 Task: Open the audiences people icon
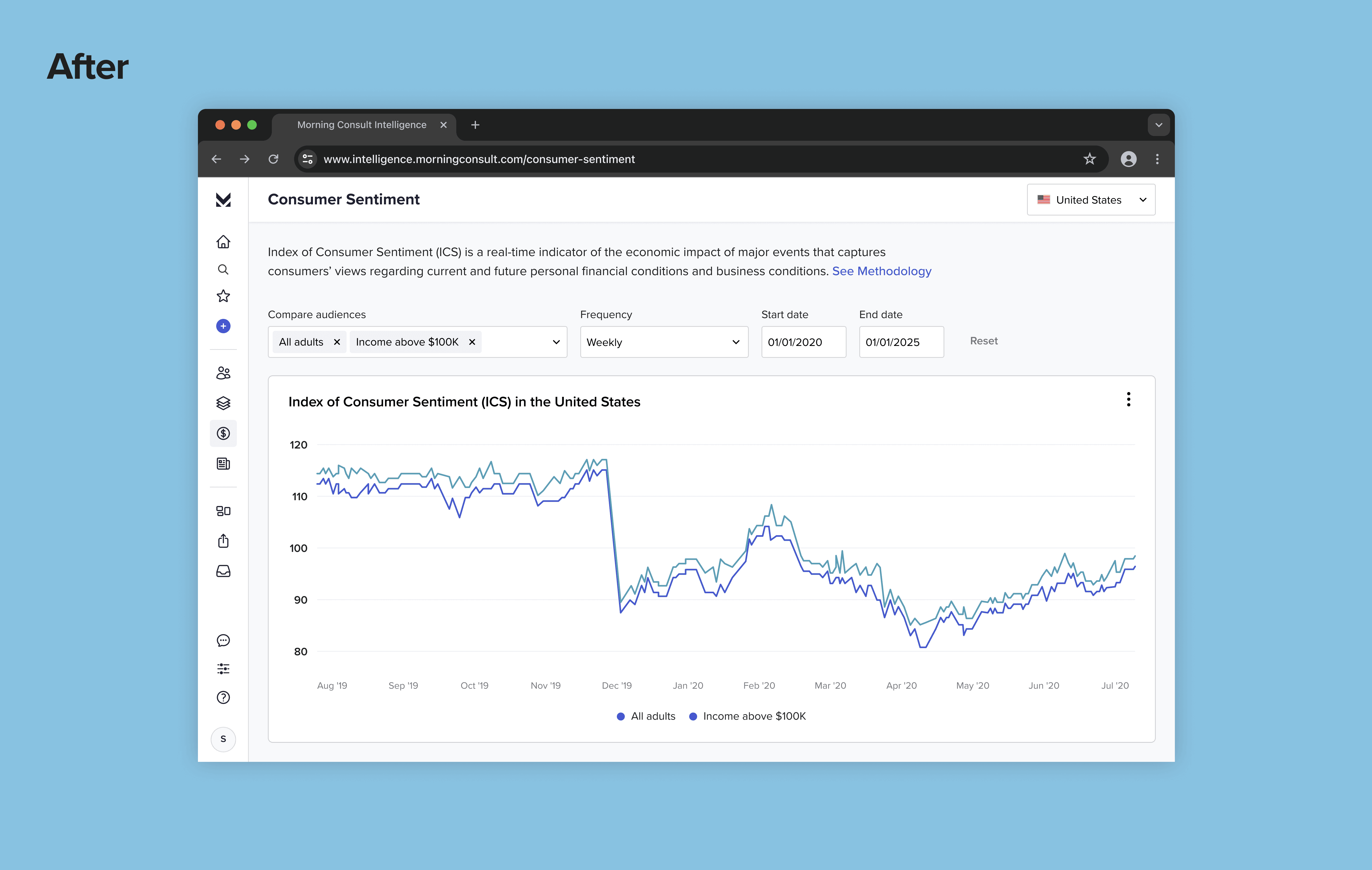coord(223,373)
